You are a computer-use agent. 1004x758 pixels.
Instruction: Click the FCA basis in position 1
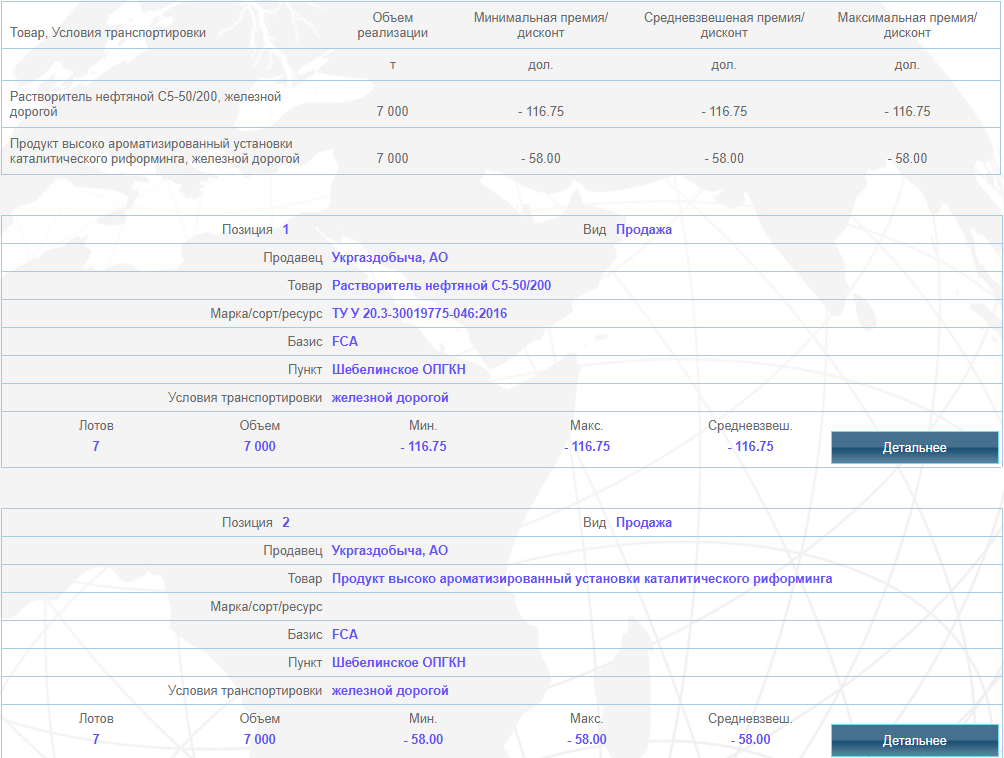tap(344, 342)
